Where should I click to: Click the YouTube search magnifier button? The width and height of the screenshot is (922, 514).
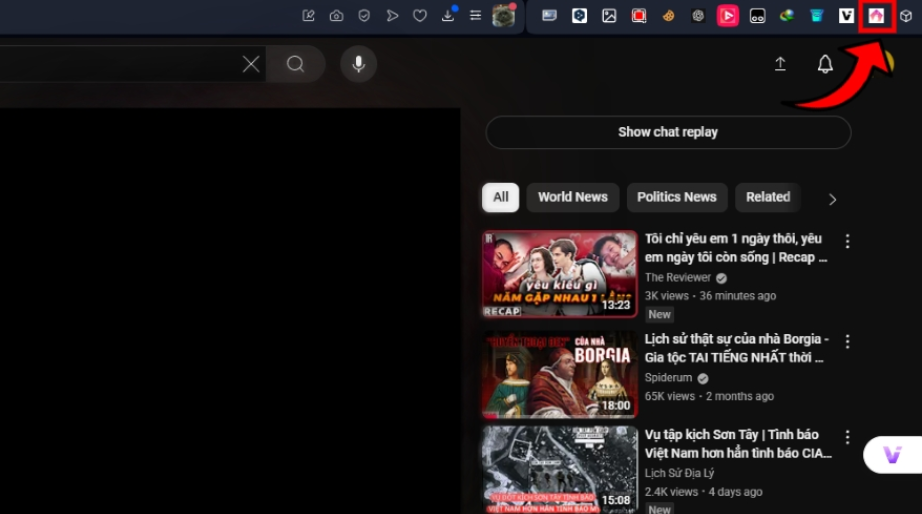295,64
